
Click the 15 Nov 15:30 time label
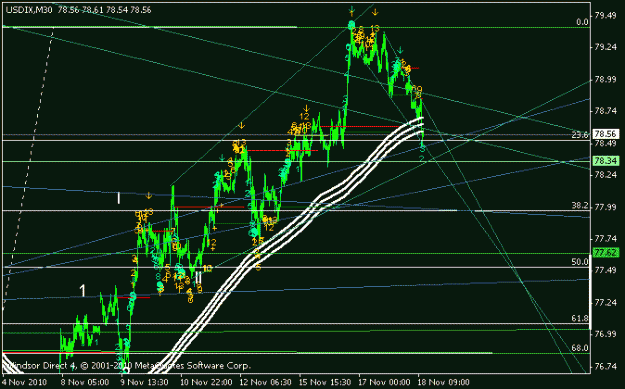click(325, 382)
